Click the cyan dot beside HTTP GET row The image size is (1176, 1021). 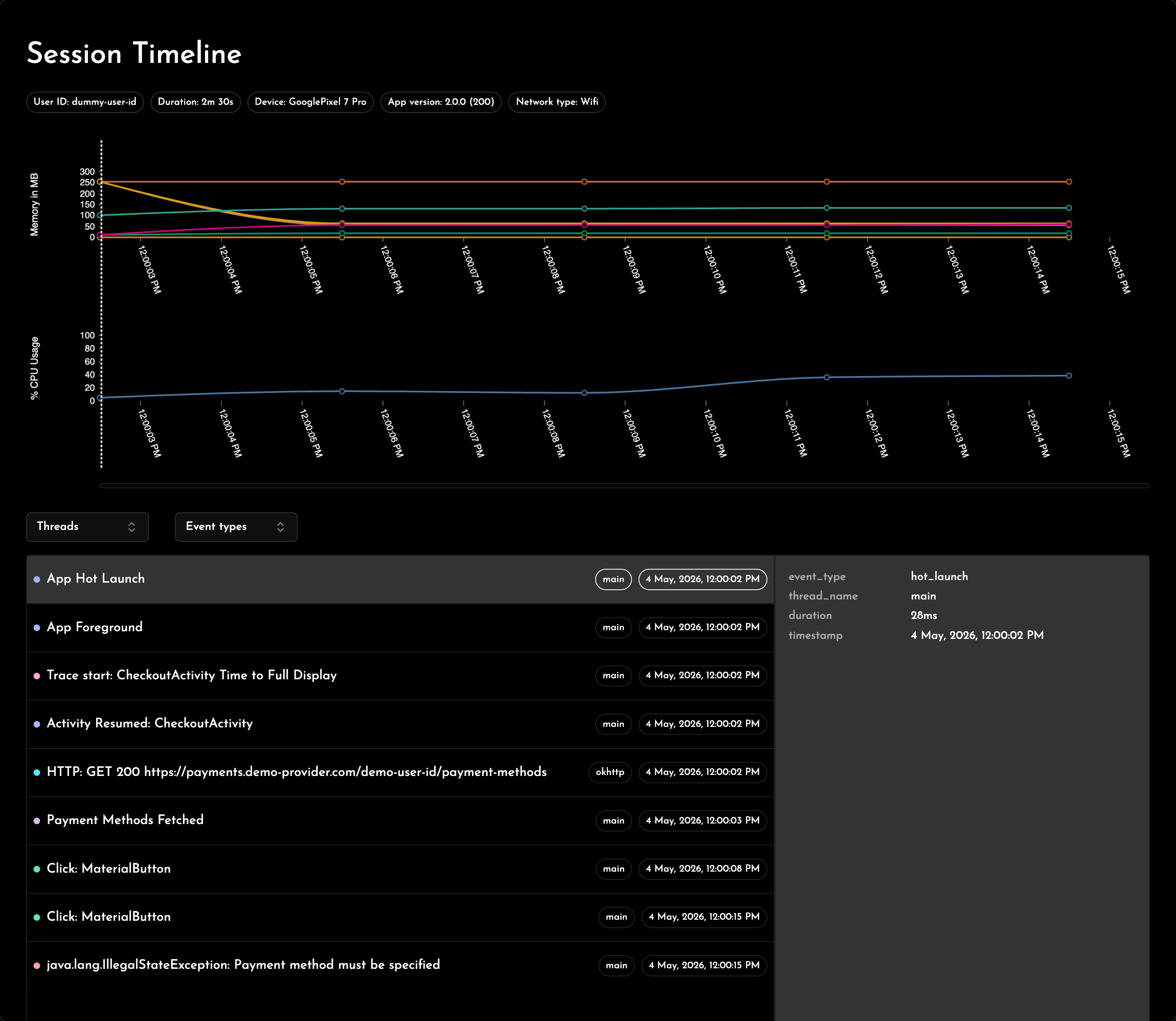pyautogui.click(x=37, y=772)
